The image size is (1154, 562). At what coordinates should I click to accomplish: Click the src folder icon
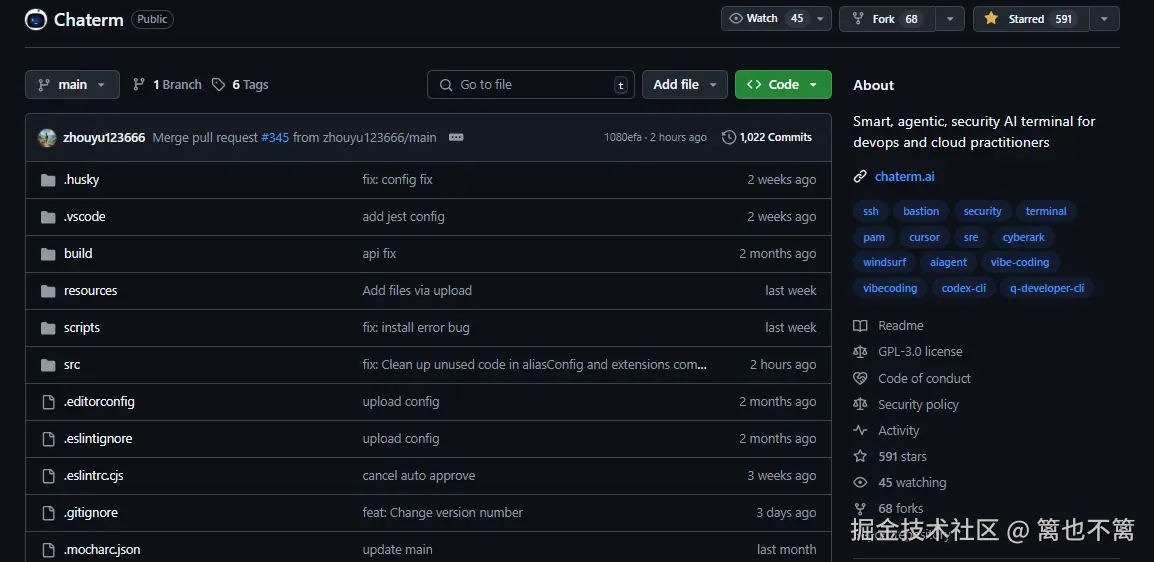pyautogui.click(x=47, y=365)
